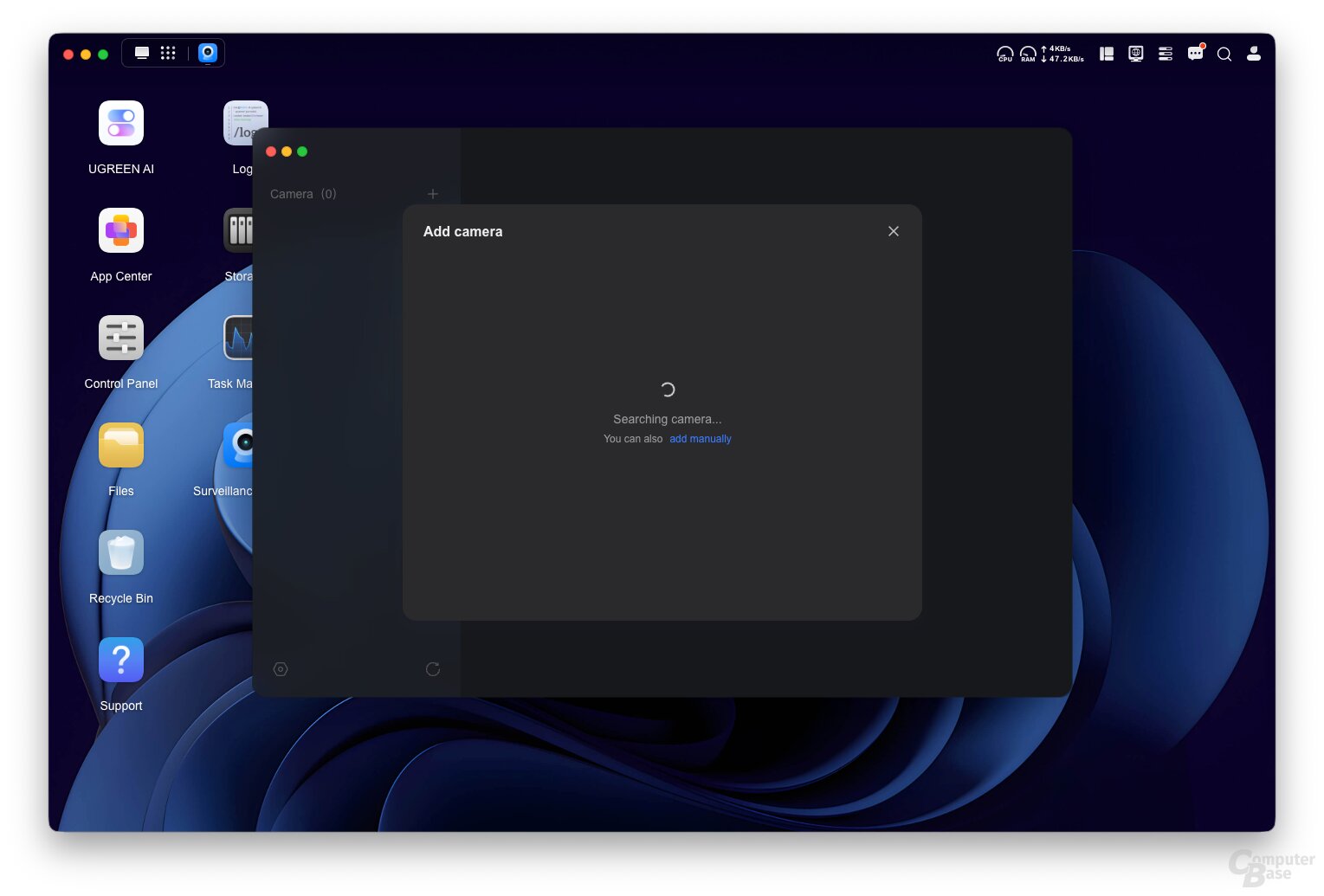Open the widget layout panel icon
The height and width of the screenshot is (896, 1324).
pos(1107,54)
